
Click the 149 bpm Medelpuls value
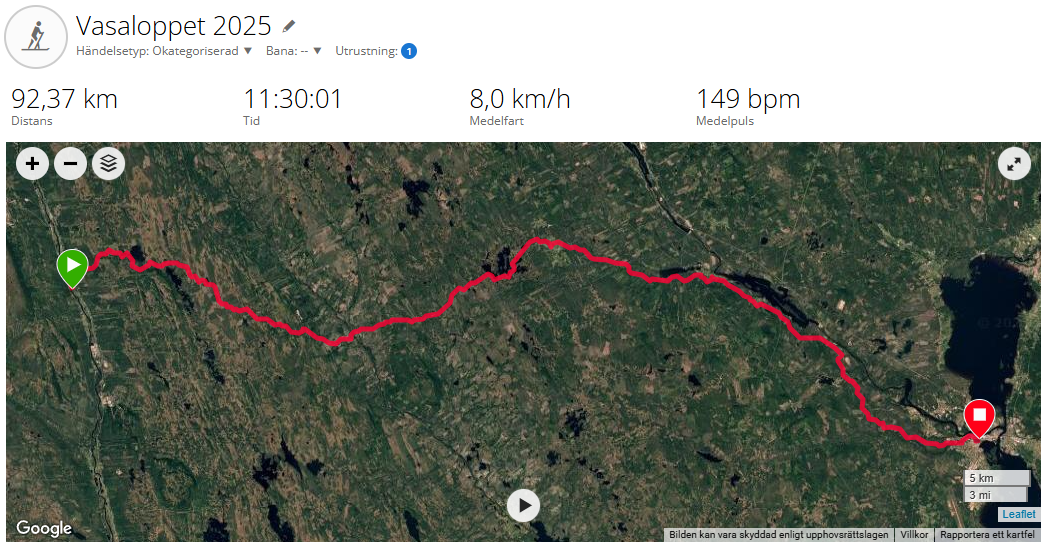pyautogui.click(x=748, y=99)
